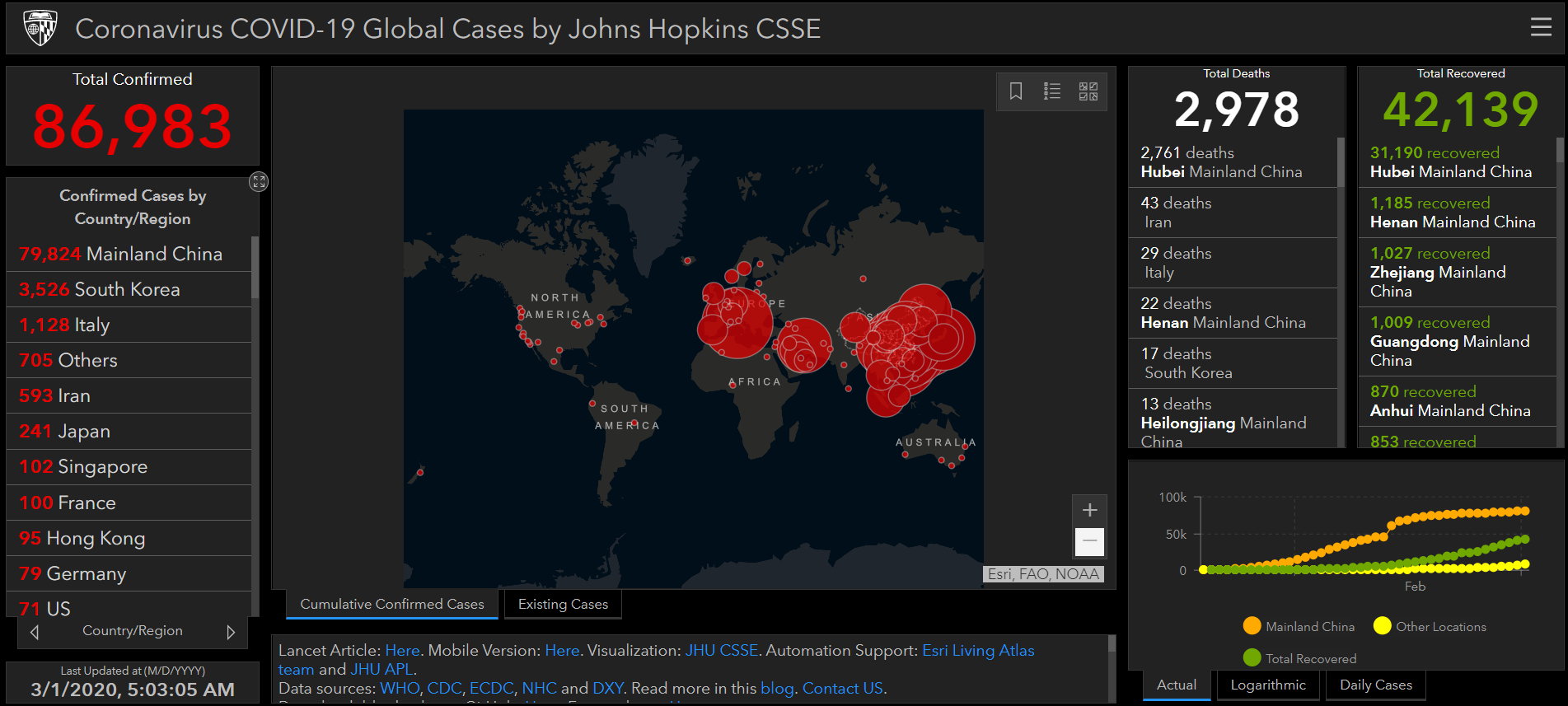Select the Actual chart tab
This screenshot has height=706, width=1568.
pos(1177,685)
